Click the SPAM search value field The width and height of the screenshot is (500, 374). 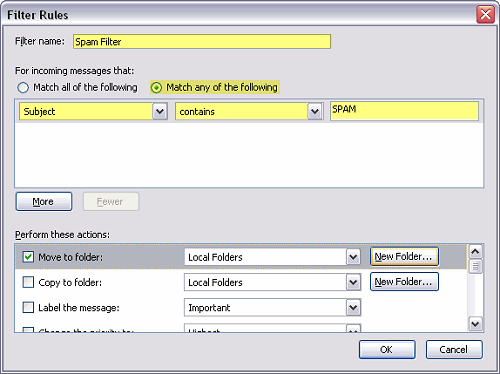(x=404, y=111)
